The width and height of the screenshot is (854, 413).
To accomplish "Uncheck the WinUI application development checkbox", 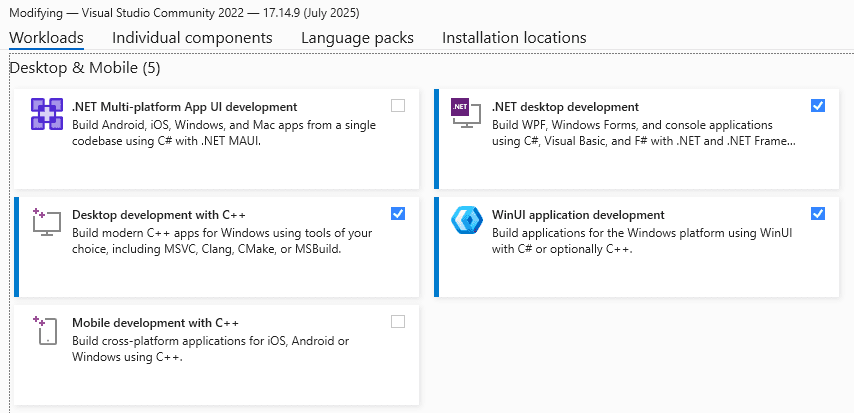I will coord(818,214).
